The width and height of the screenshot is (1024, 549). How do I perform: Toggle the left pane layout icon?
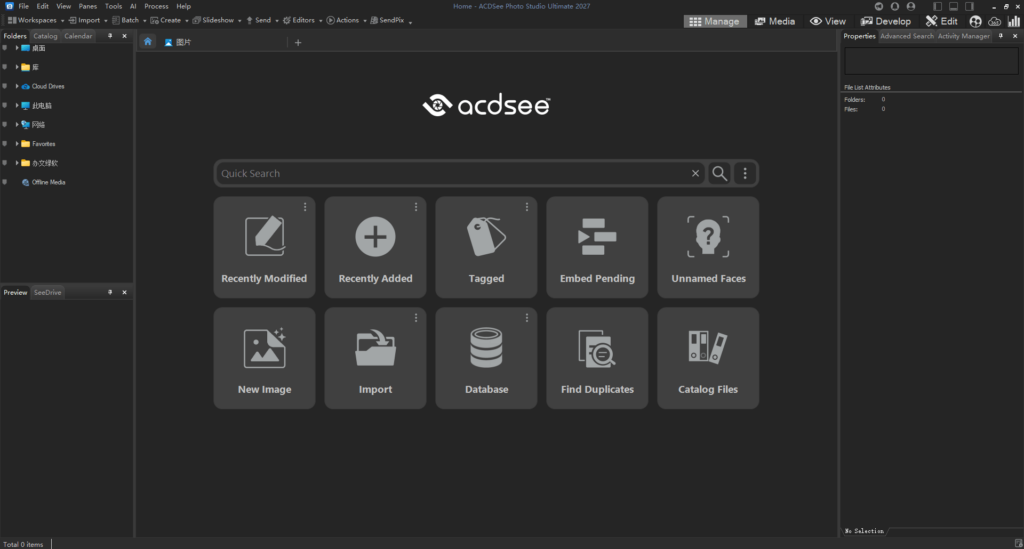coord(937,6)
